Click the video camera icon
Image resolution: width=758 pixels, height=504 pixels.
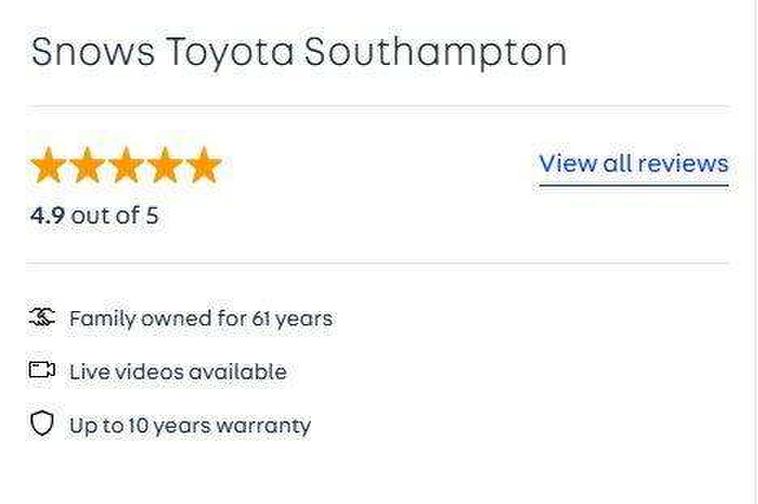(41, 371)
